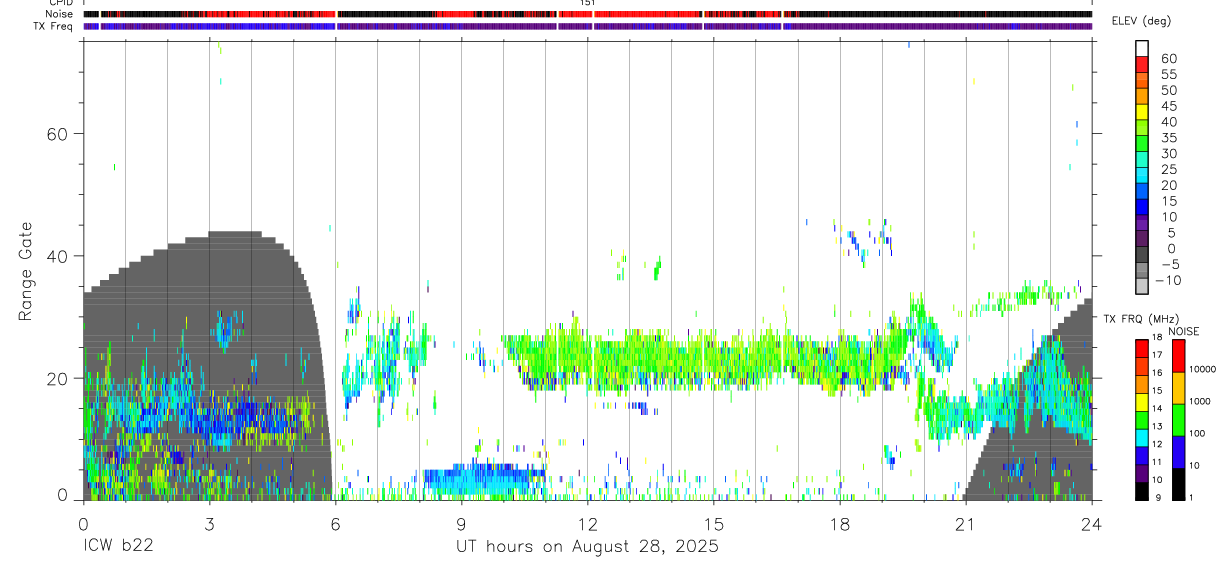Viewport: 1228px width, 567px height.
Task: Select the black 9-10 MHz TX FRQ swatch
Action: (x=1142, y=490)
